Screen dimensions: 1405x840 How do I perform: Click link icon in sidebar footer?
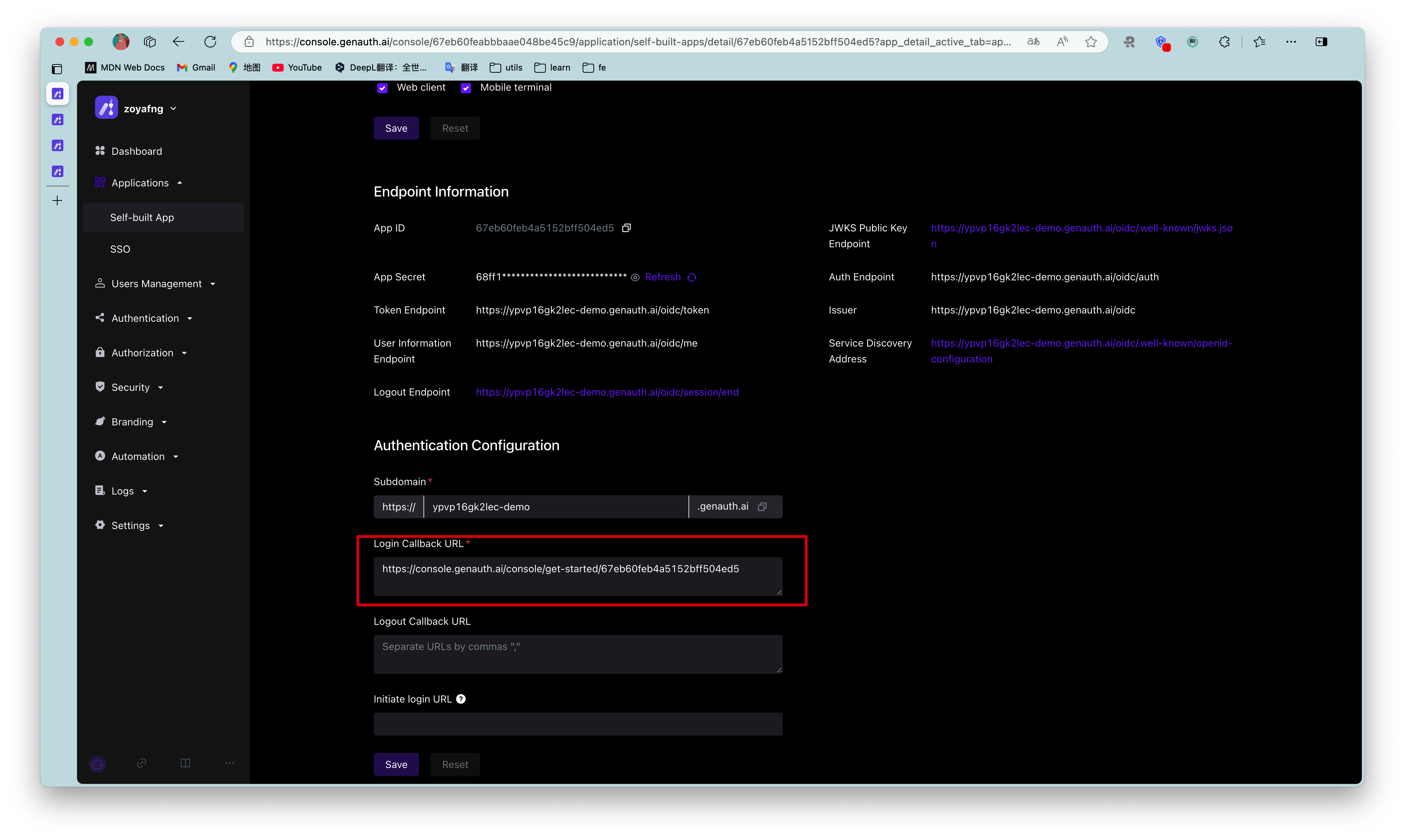pos(142,763)
